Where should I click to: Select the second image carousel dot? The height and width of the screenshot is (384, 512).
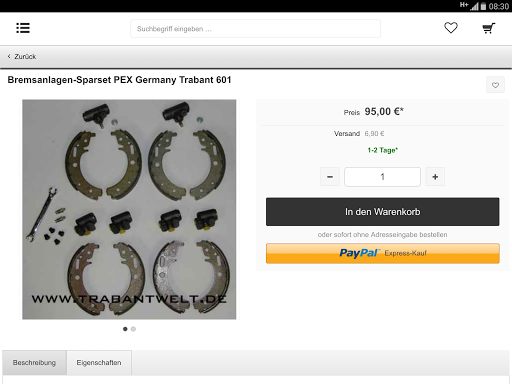(133, 329)
